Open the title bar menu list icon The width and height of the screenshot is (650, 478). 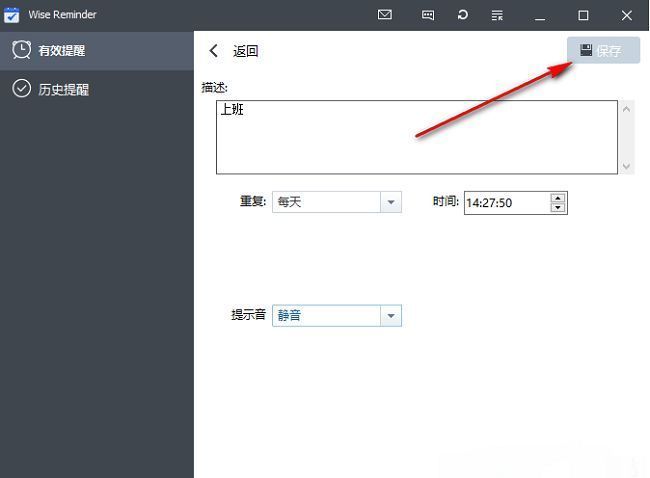coord(497,15)
